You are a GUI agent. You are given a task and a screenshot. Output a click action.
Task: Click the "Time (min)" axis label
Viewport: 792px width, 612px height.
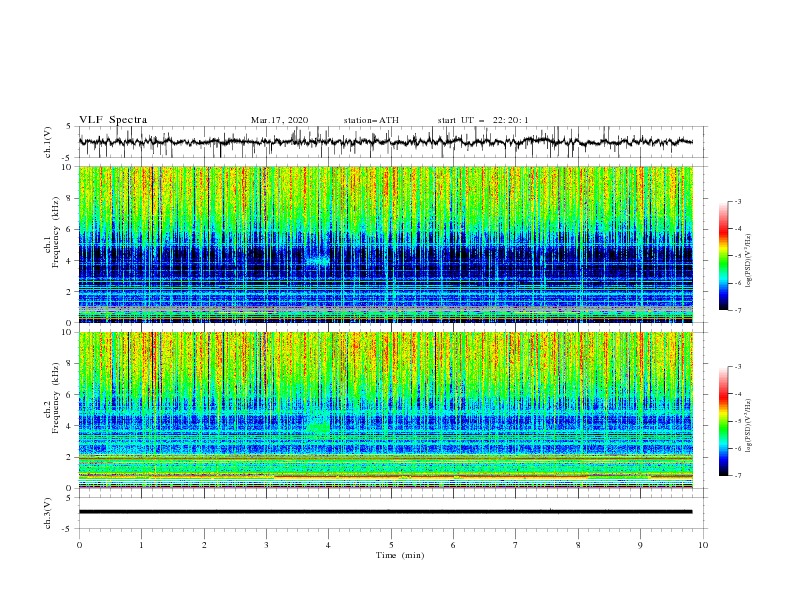click(x=400, y=555)
